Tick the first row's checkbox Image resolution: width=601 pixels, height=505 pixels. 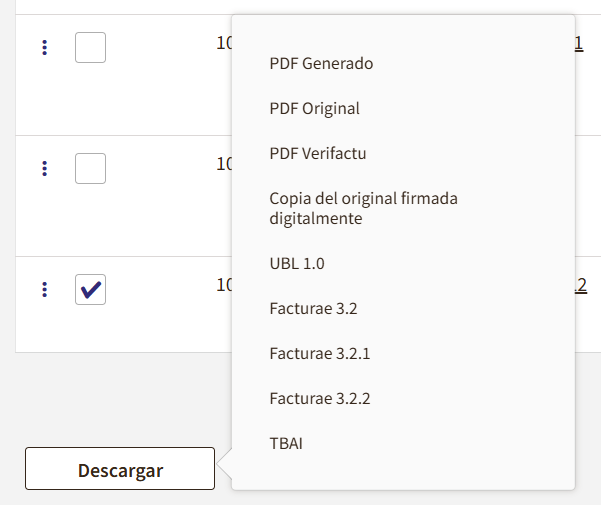coord(90,47)
